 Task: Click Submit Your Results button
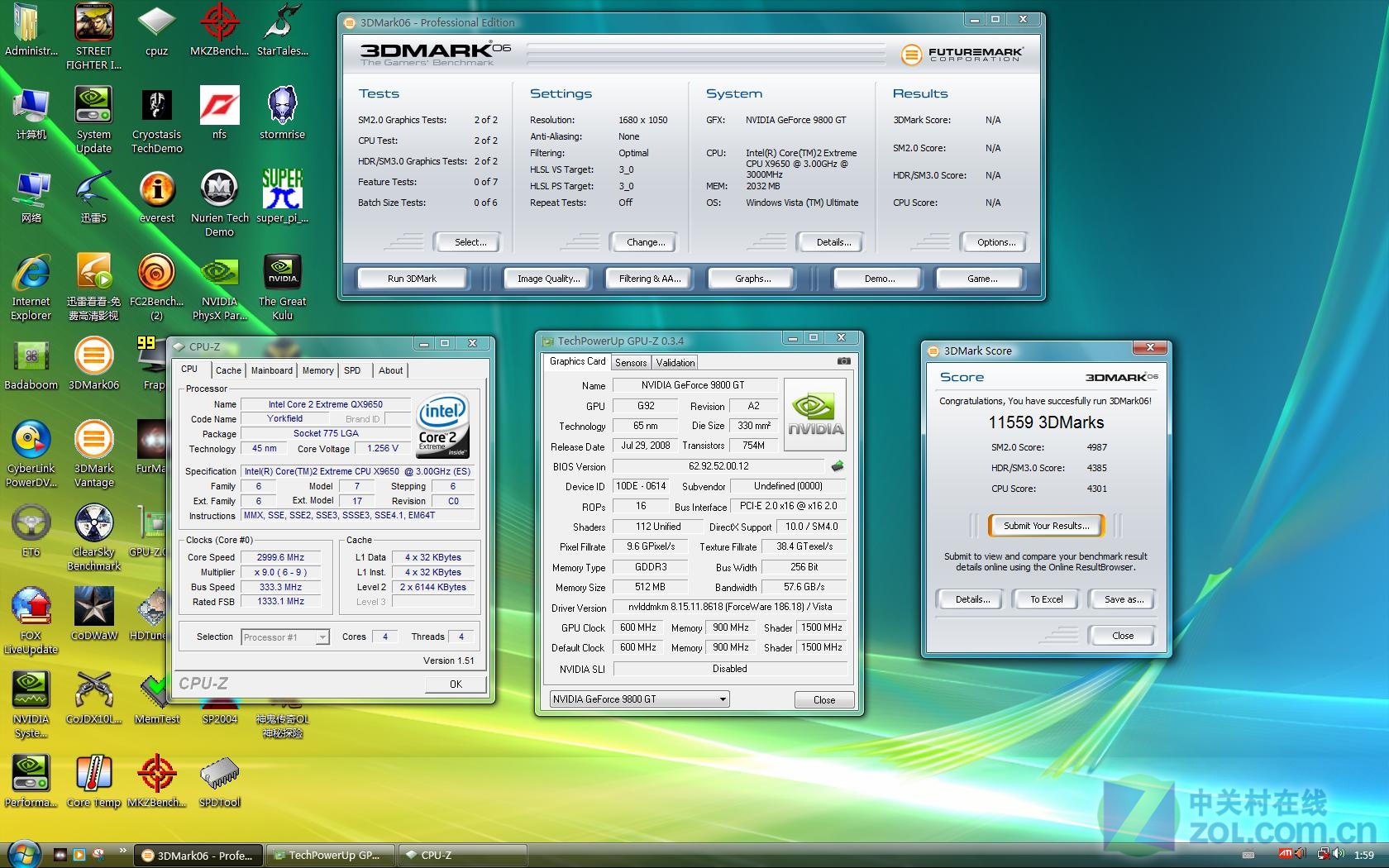click(1046, 526)
